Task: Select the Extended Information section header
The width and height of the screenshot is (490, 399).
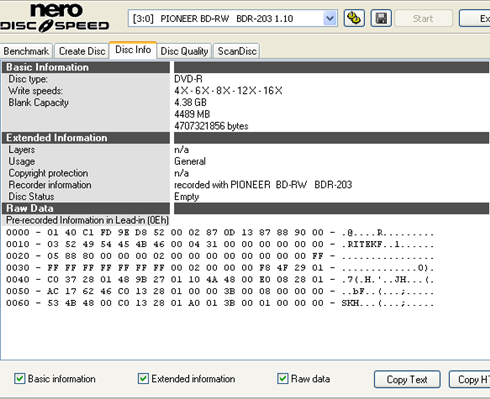Action: [86, 138]
